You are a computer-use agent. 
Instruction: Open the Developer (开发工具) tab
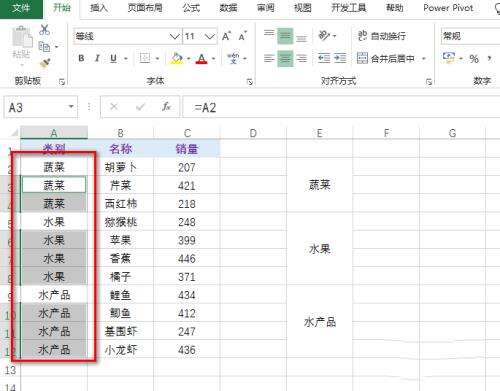tap(349, 8)
